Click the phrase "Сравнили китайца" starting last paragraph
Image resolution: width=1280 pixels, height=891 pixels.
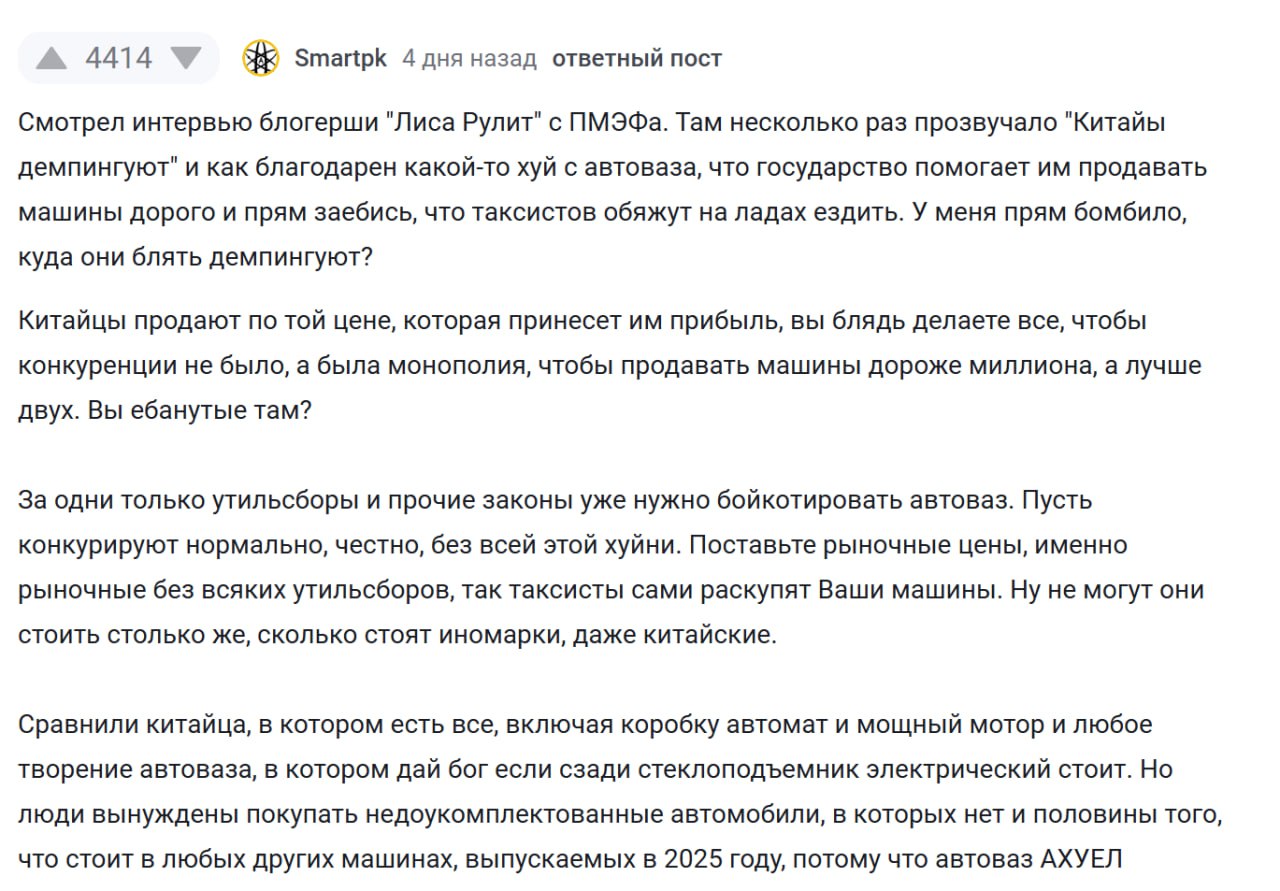[x=119, y=724]
